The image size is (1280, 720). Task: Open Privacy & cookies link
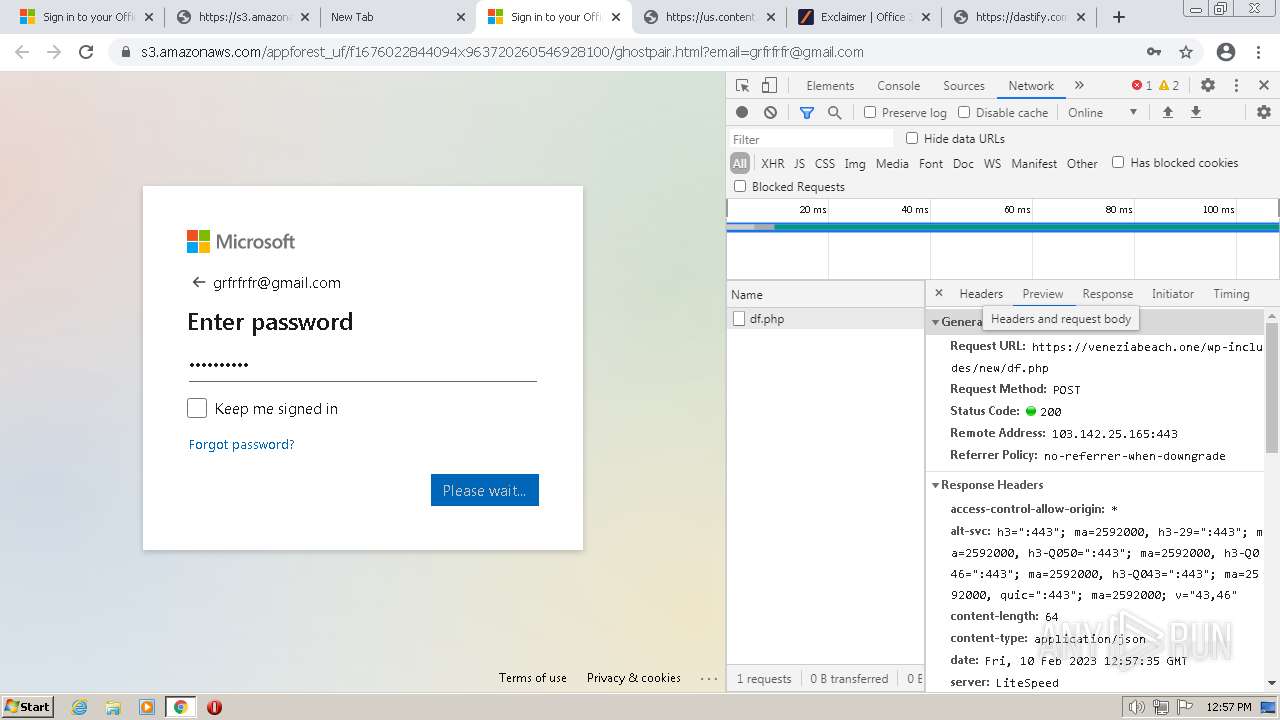(x=634, y=678)
